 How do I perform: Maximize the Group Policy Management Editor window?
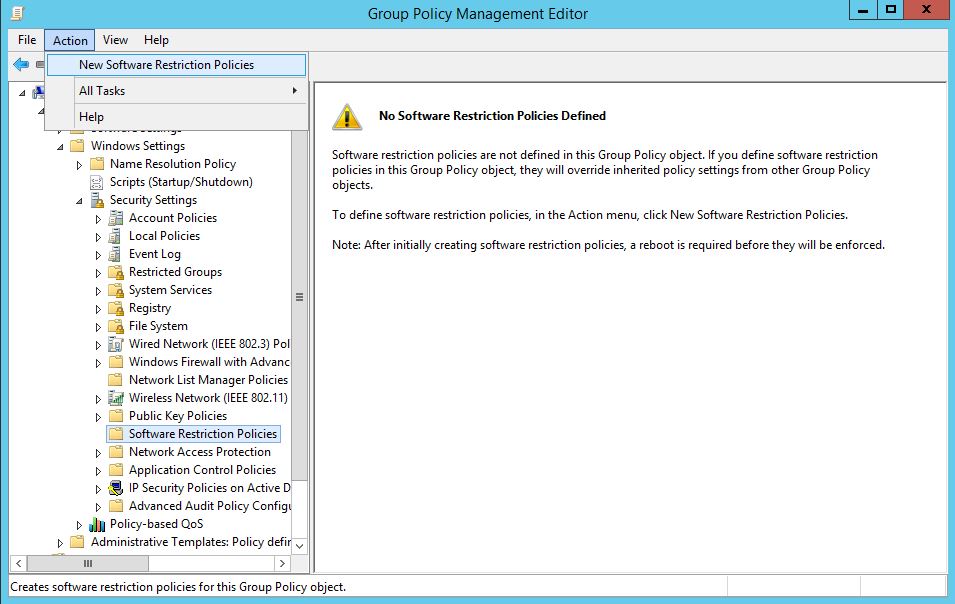[890, 10]
